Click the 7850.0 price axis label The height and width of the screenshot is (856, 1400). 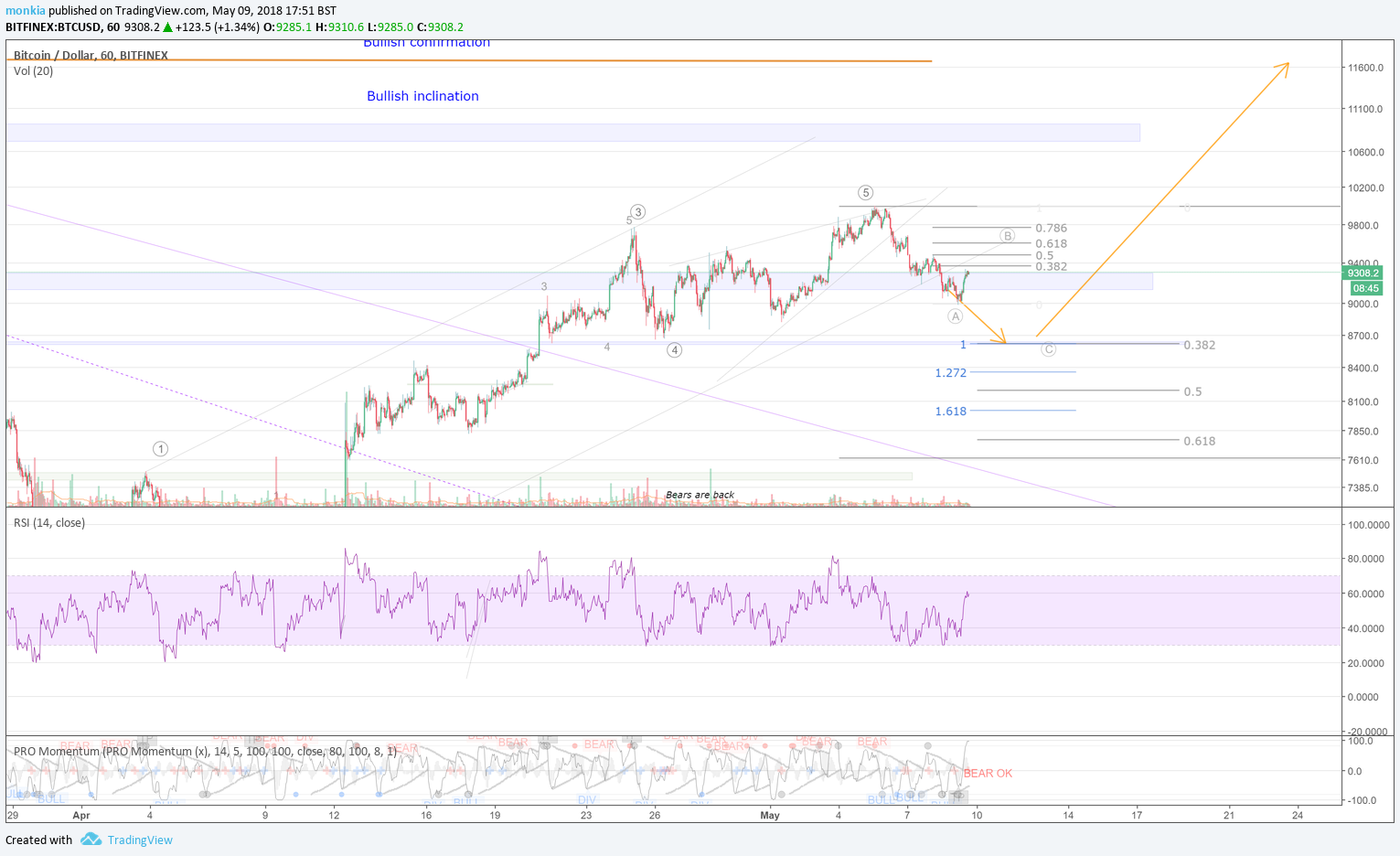point(1363,432)
